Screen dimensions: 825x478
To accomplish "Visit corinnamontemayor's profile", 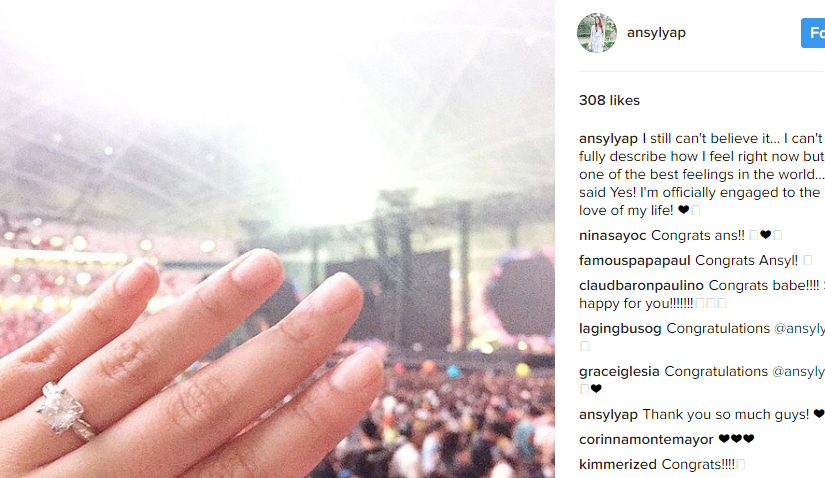I will [x=646, y=440].
